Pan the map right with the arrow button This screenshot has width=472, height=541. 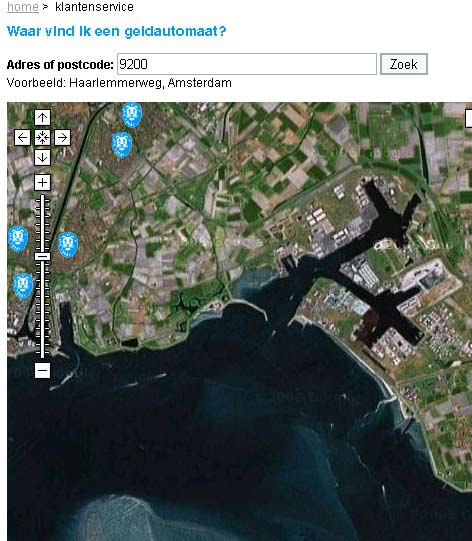pos(62,138)
